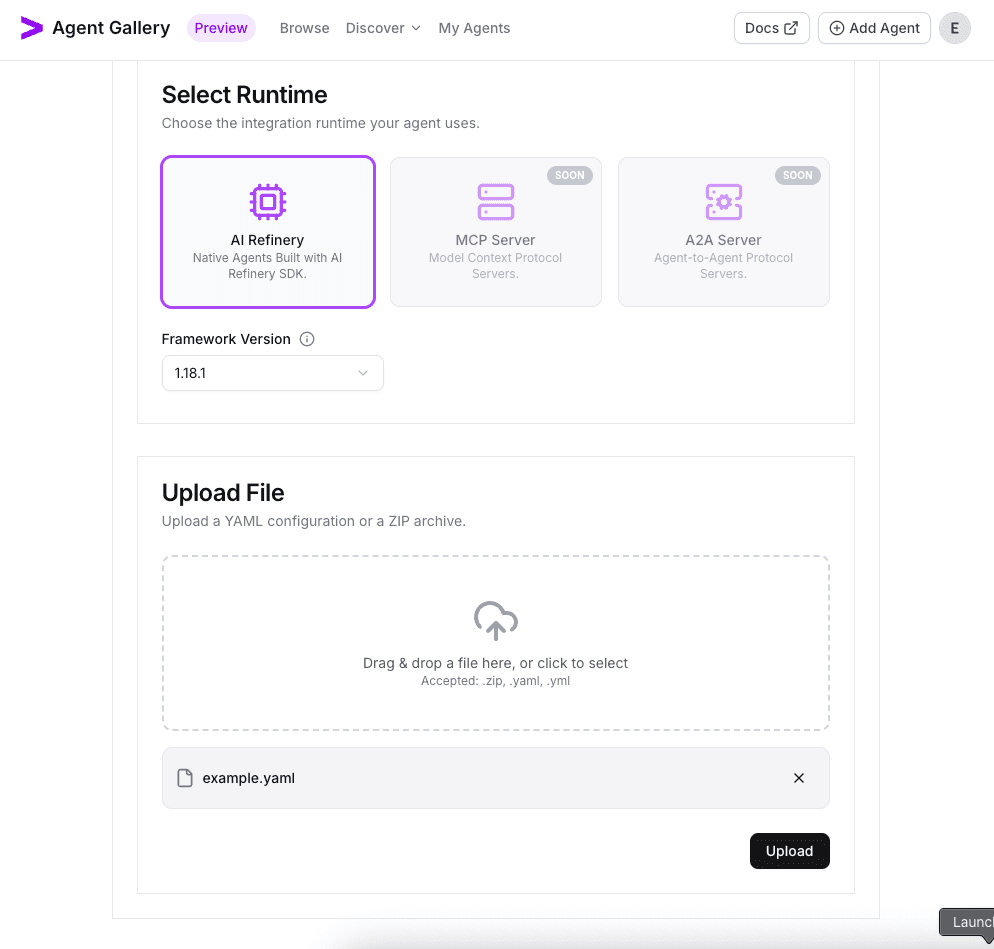994x949 pixels.
Task: Remove example.yaml using the X icon
Action: pos(799,778)
